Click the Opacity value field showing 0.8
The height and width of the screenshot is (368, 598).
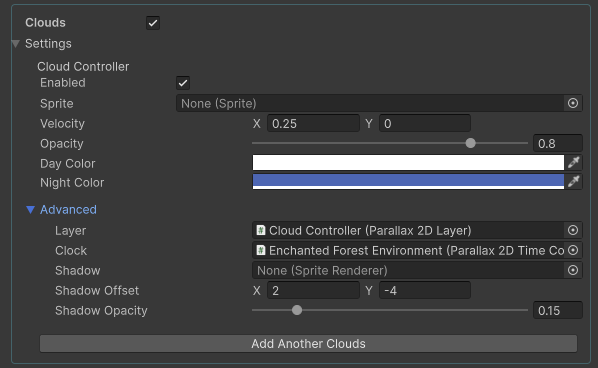(x=558, y=143)
